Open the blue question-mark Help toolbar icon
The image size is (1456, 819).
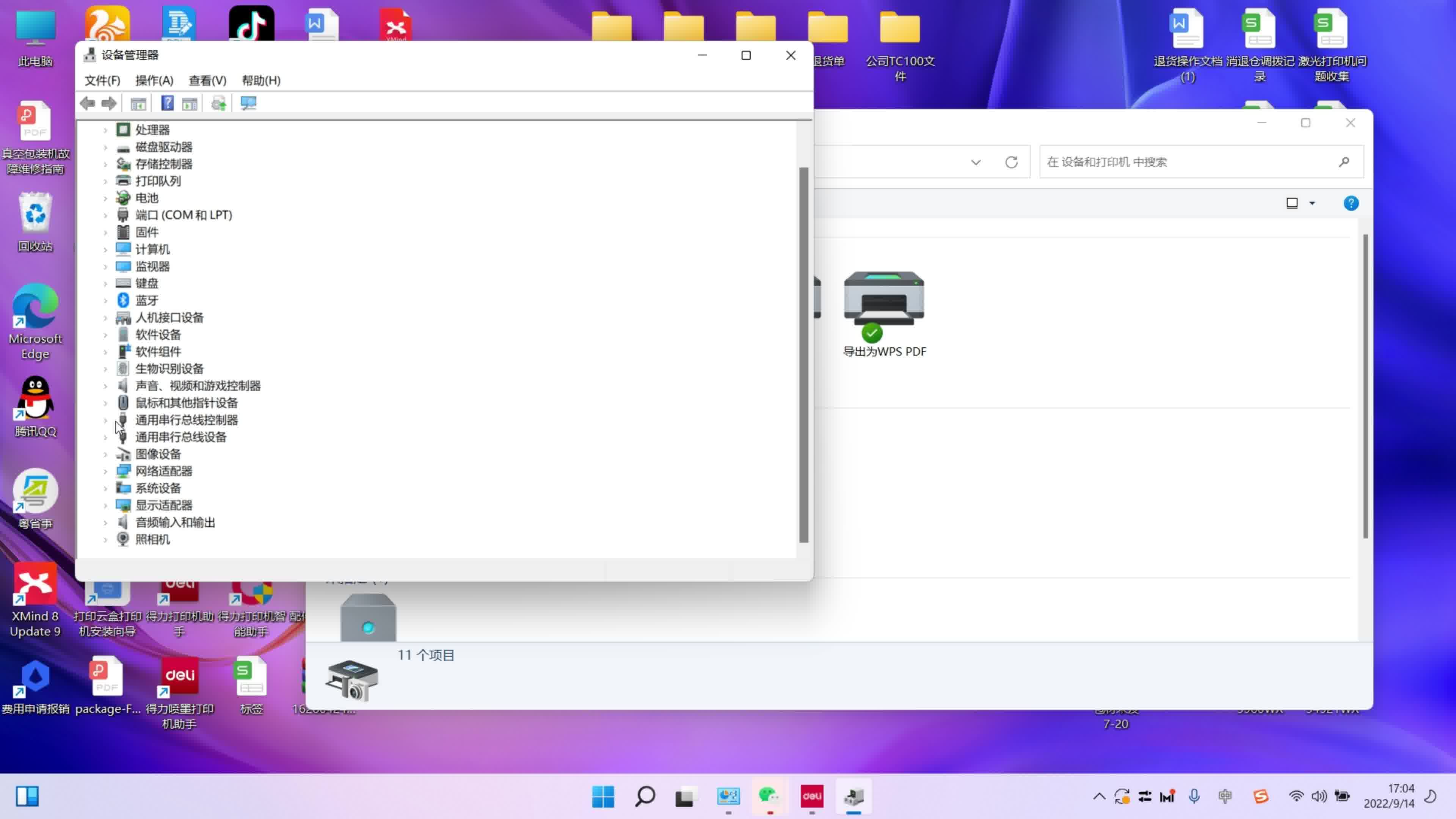[x=167, y=104]
